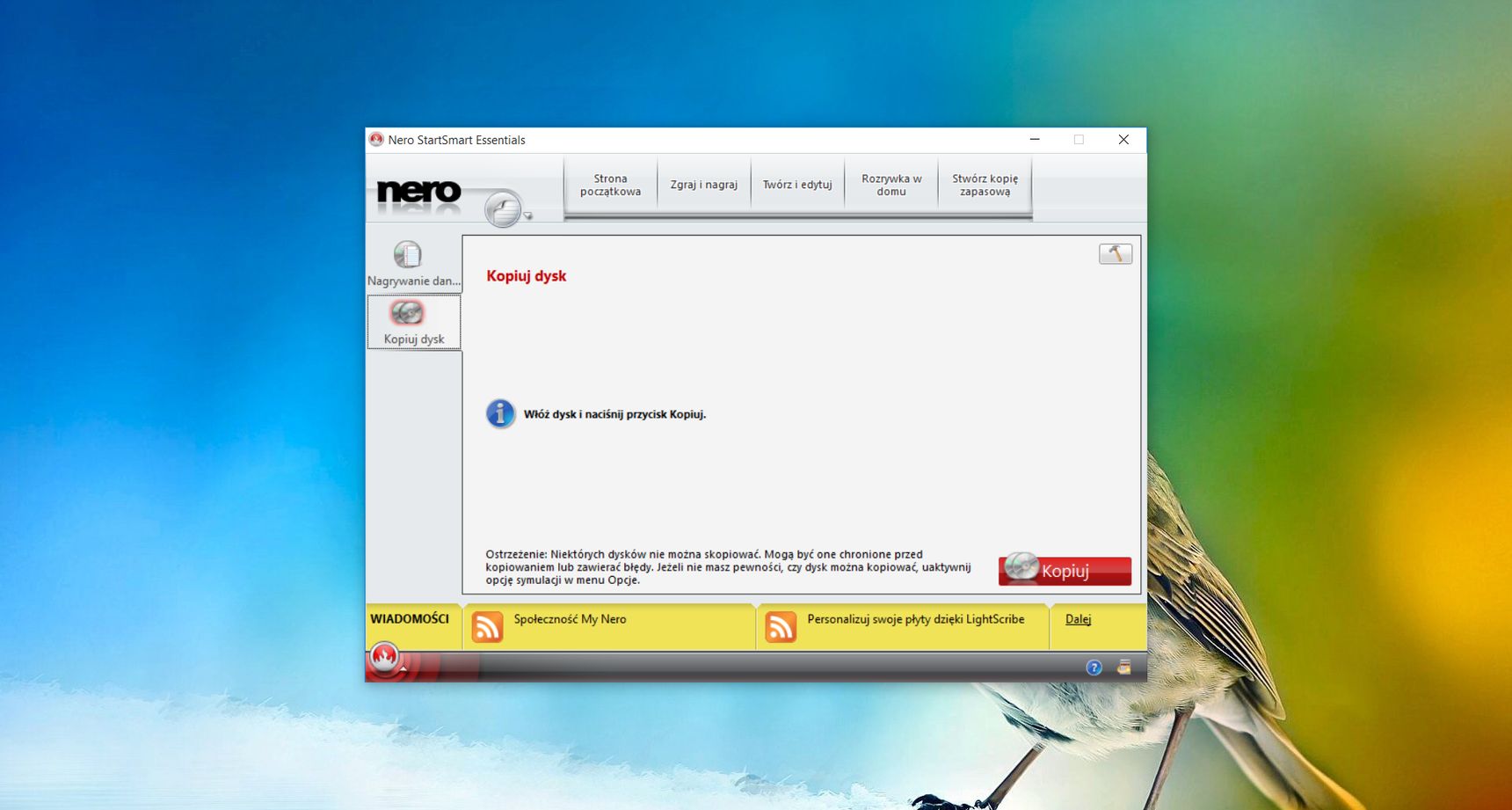Viewport: 1512px width, 810px height.
Task: Open Personalizuj swoje płyty dzięki LightScribe news
Action: coord(916,619)
